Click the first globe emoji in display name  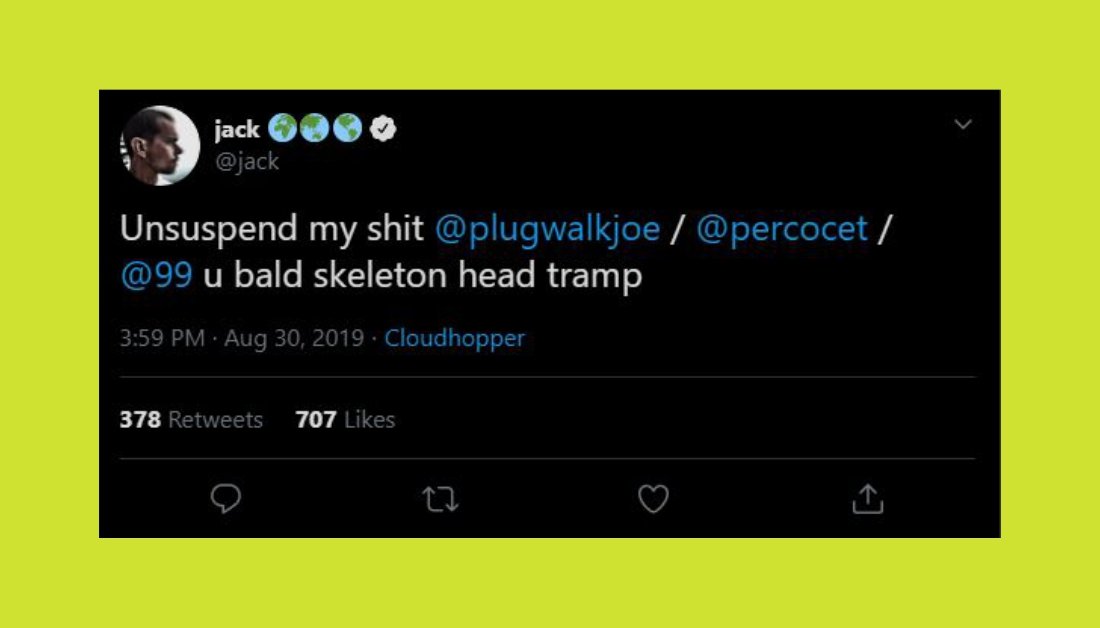282,128
